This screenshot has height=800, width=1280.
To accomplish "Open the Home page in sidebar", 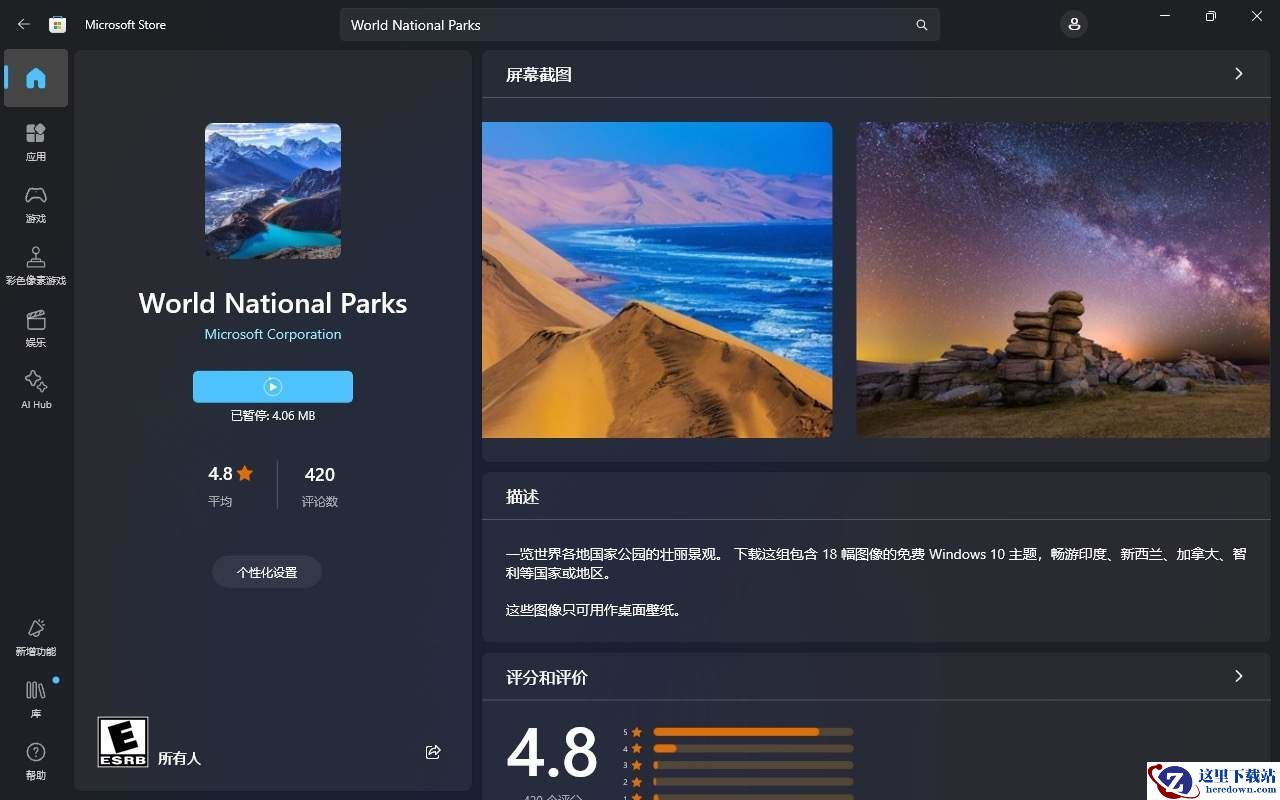I will (36, 78).
